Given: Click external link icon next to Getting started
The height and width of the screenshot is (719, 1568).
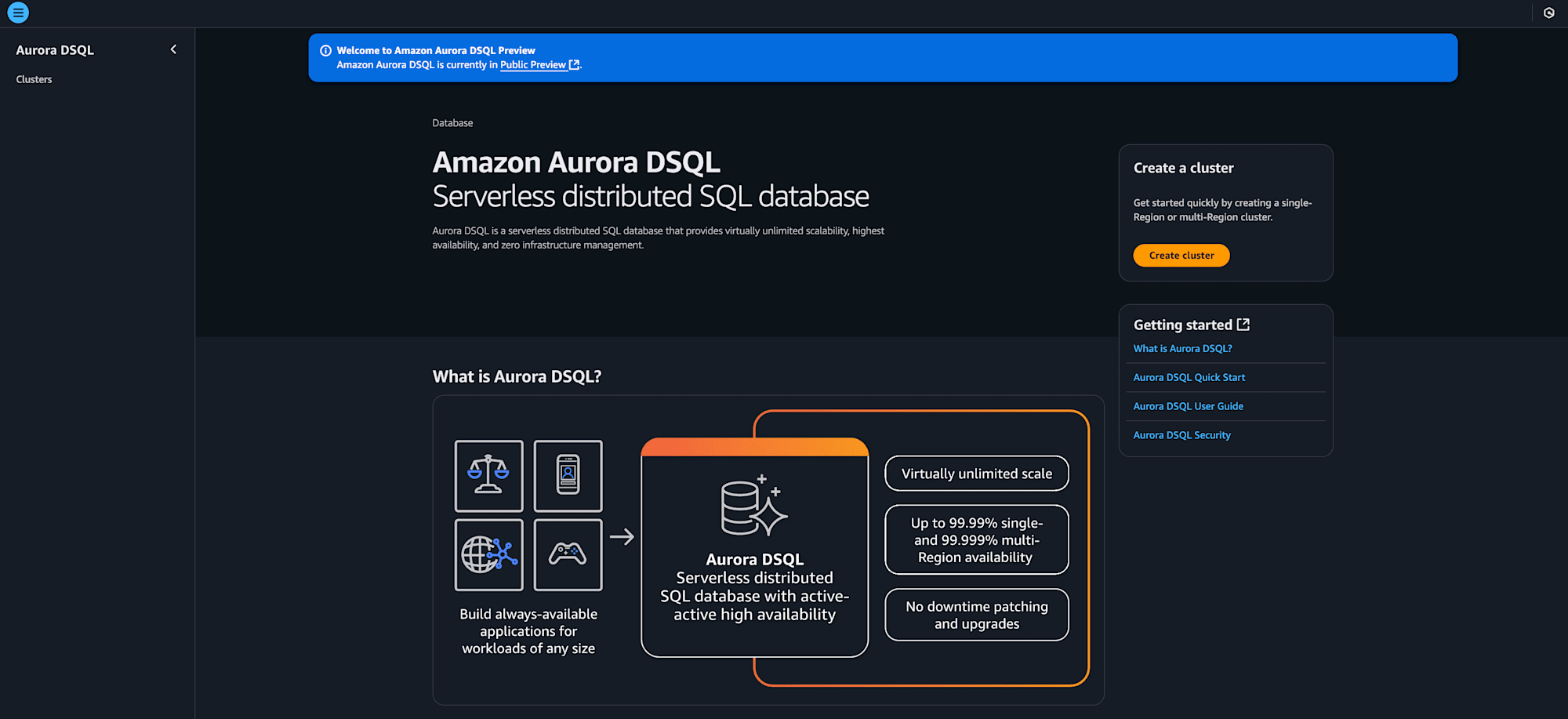Looking at the screenshot, I should click(x=1243, y=325).
